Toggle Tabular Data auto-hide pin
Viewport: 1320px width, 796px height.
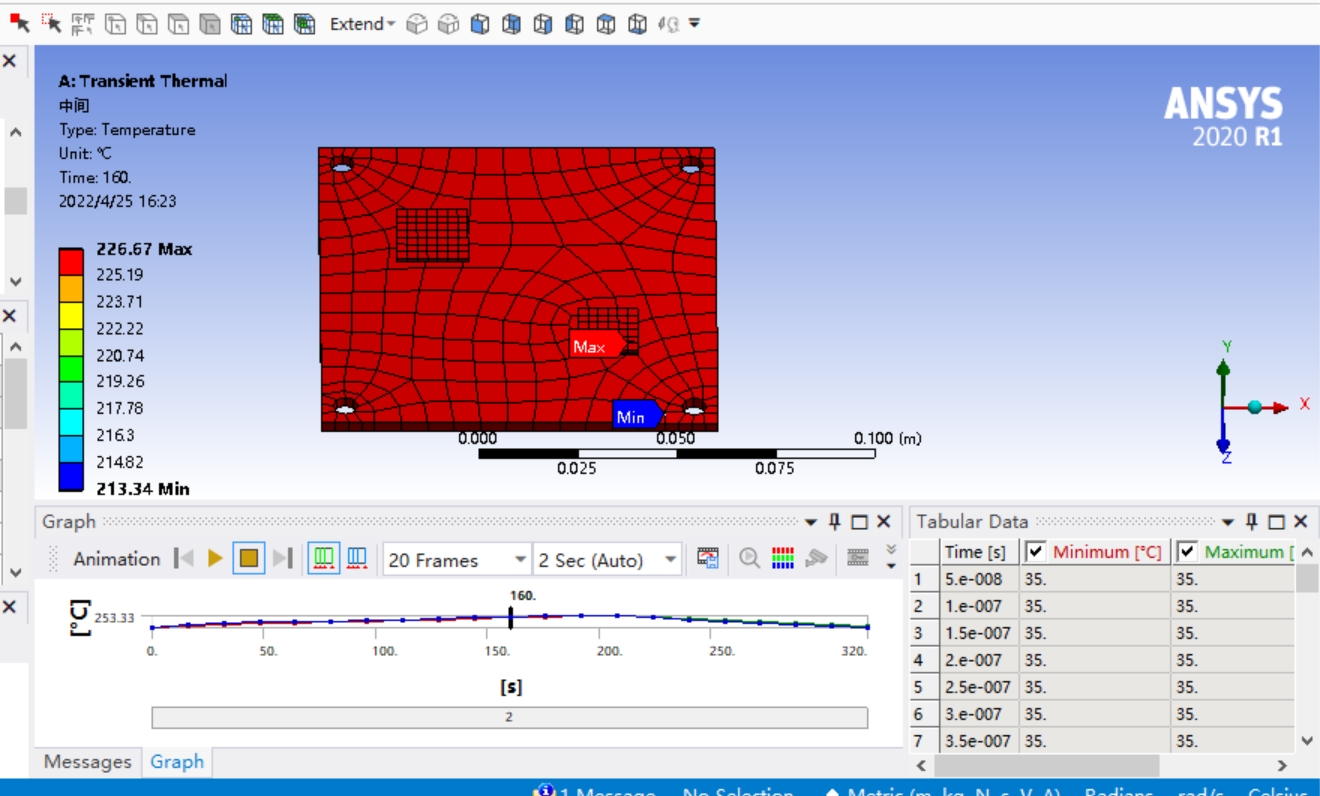(1252, 522)
